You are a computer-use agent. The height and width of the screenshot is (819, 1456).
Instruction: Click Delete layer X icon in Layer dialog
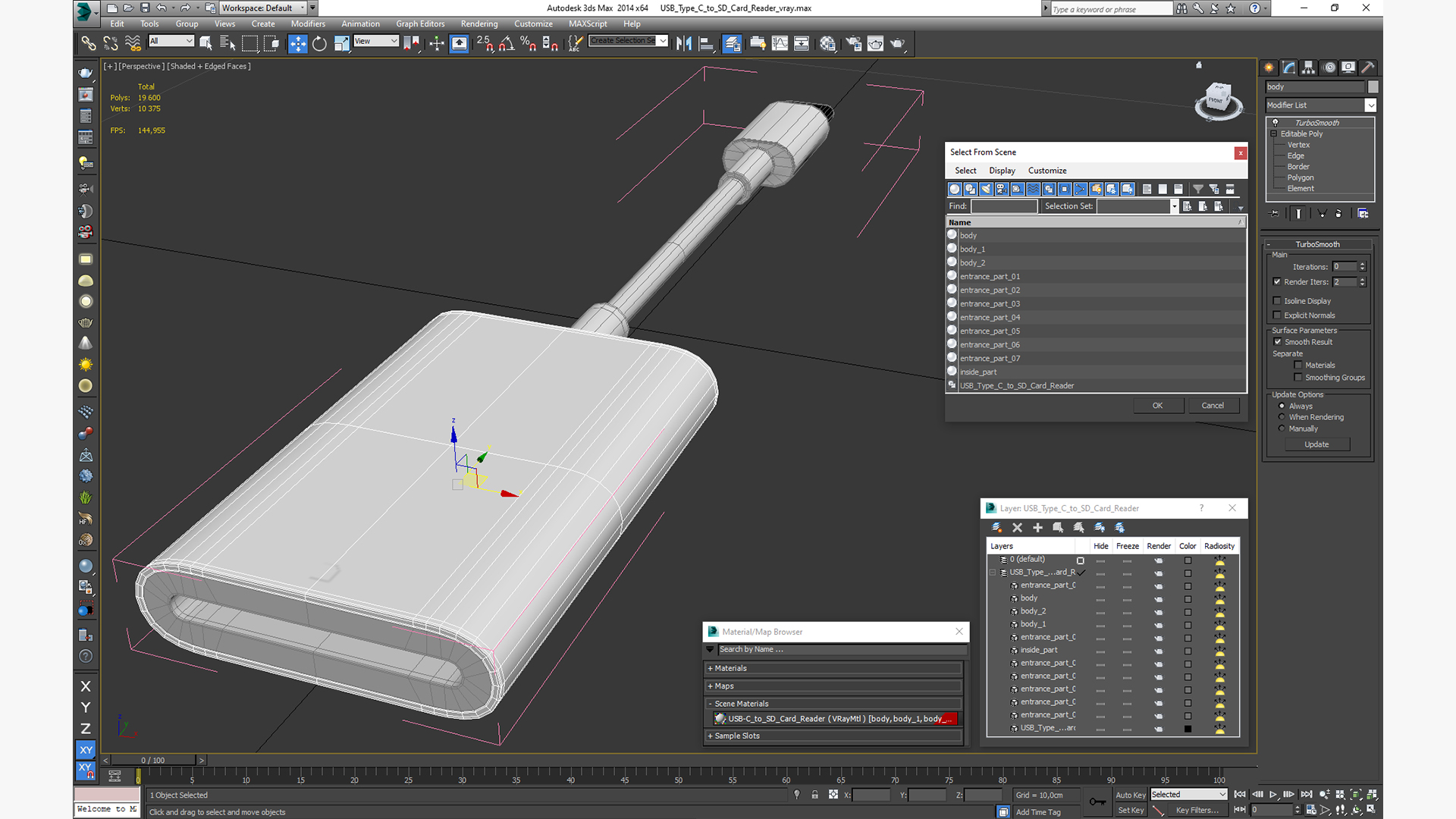[1018, 528]
